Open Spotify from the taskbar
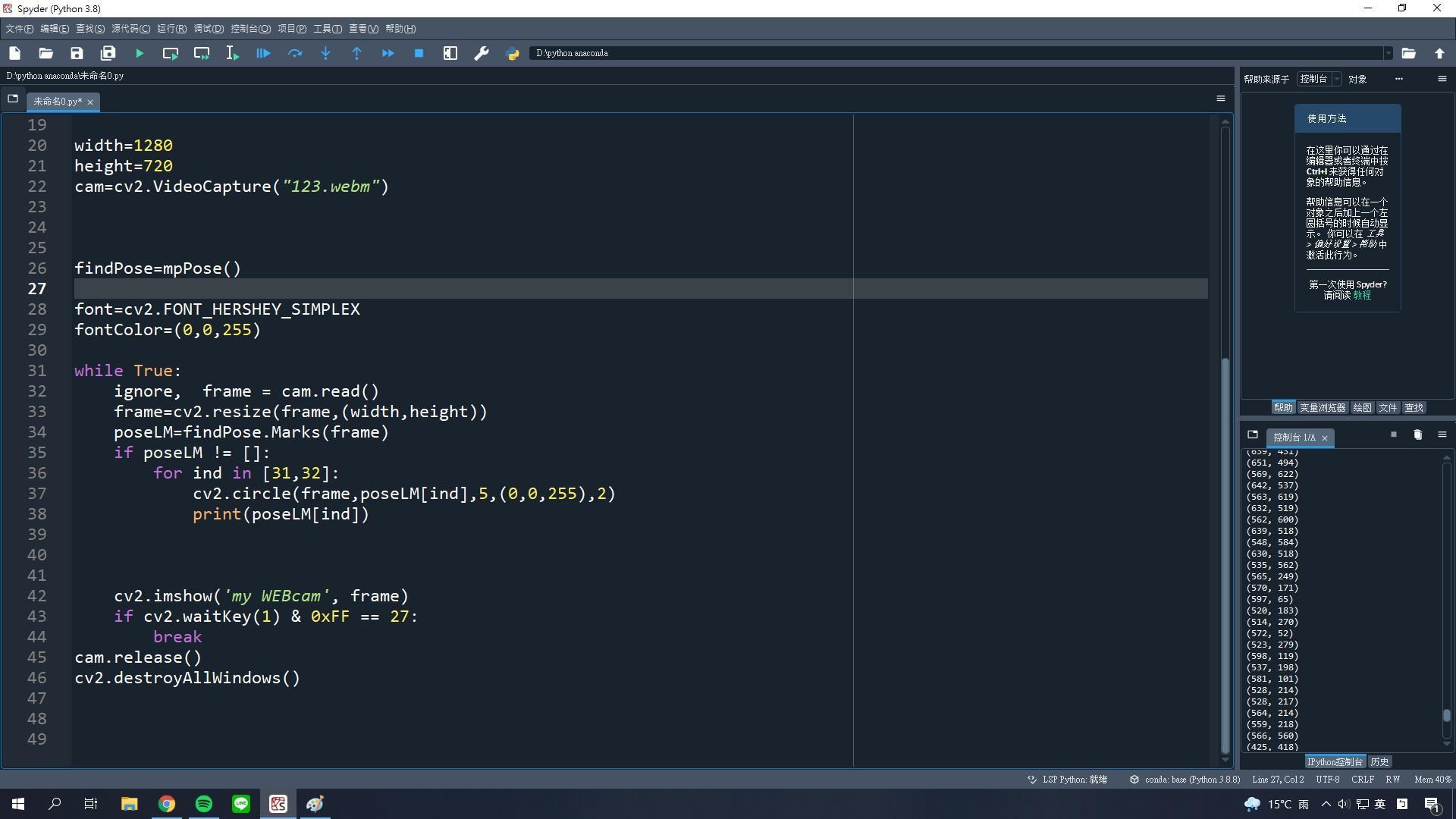 point(204,804)
